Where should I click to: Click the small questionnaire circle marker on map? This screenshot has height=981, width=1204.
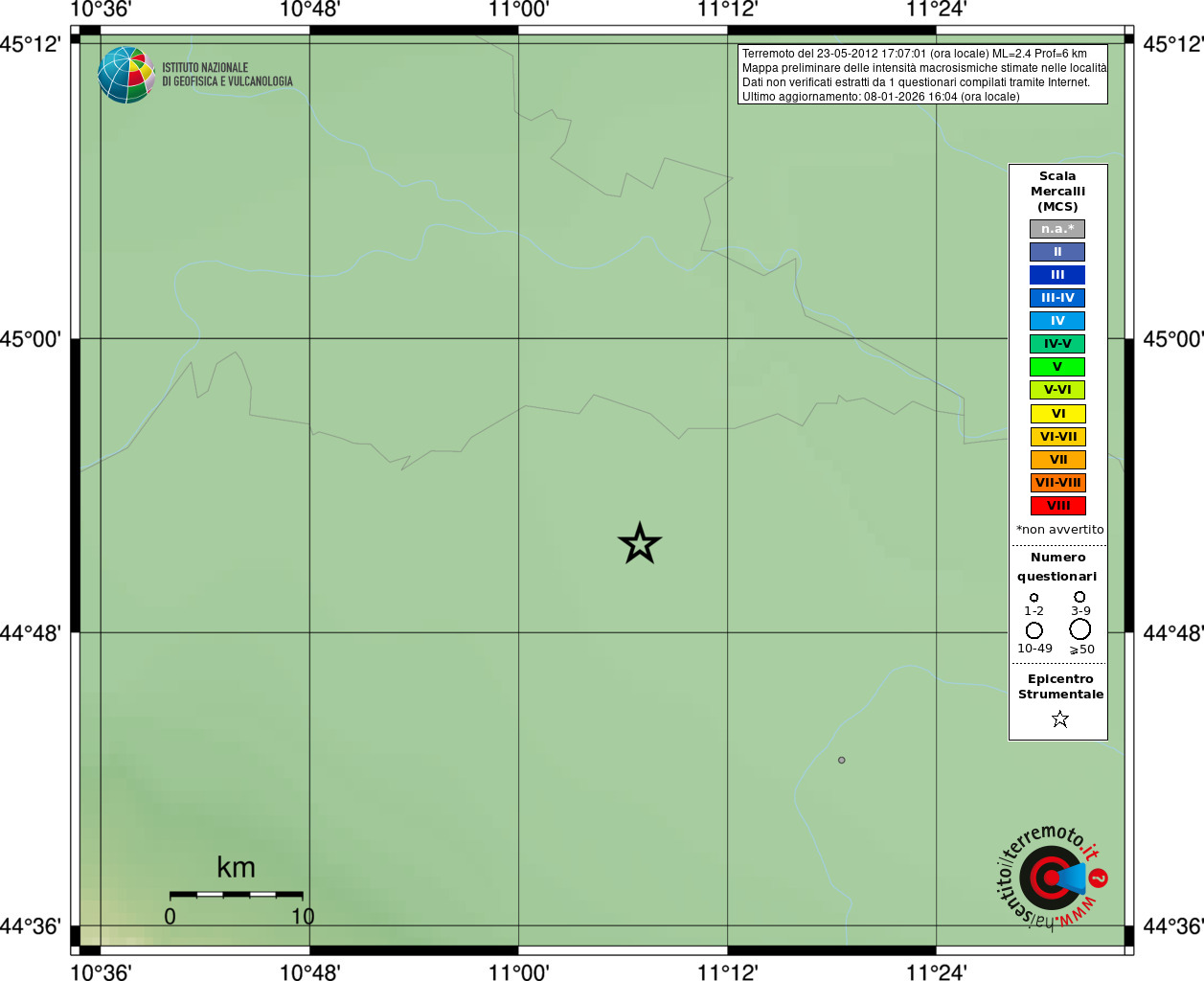click(x=842, y=760)
